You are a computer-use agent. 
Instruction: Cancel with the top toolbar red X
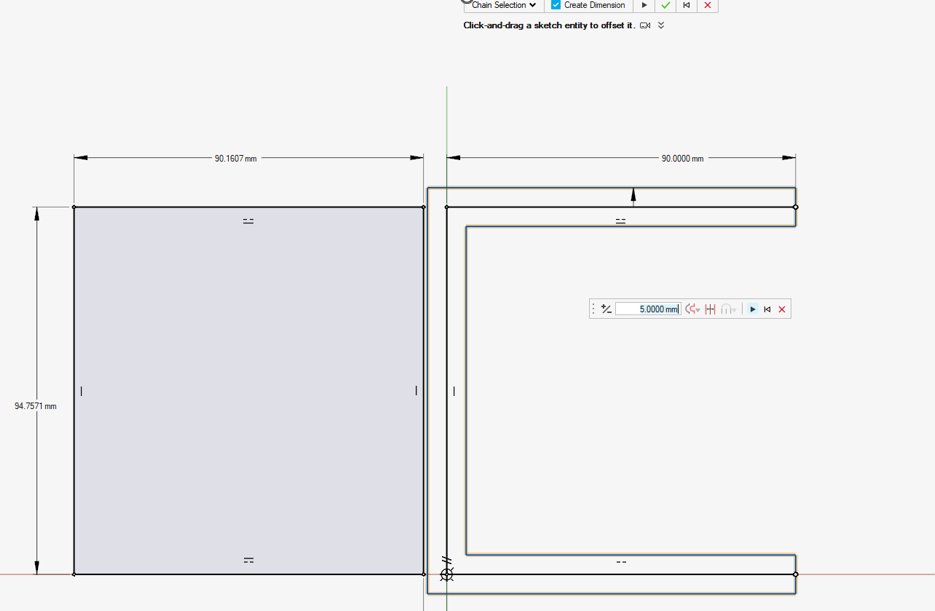coord(708,5)
